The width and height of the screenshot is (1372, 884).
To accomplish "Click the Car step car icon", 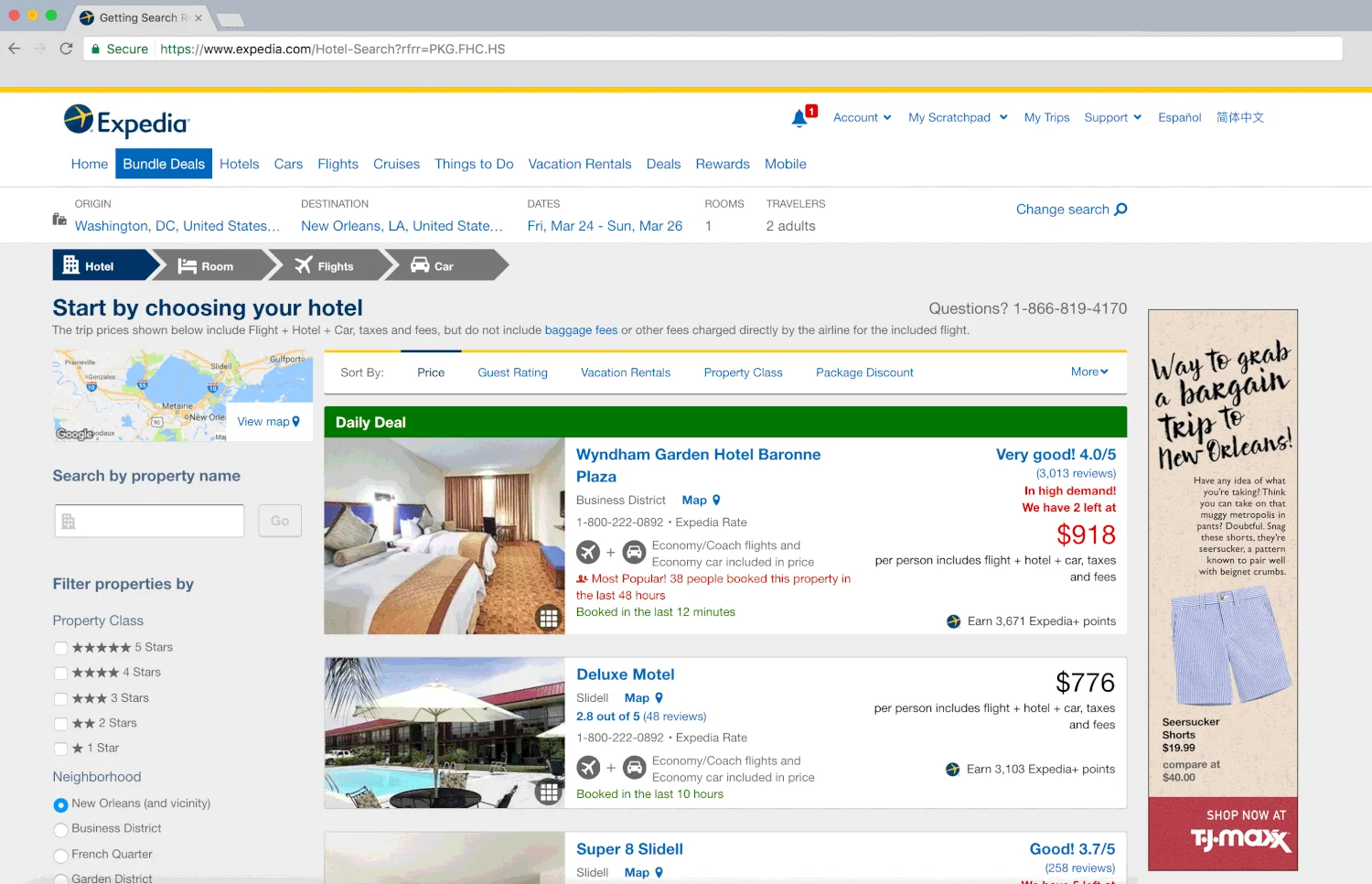I will (x=420, y=265).
